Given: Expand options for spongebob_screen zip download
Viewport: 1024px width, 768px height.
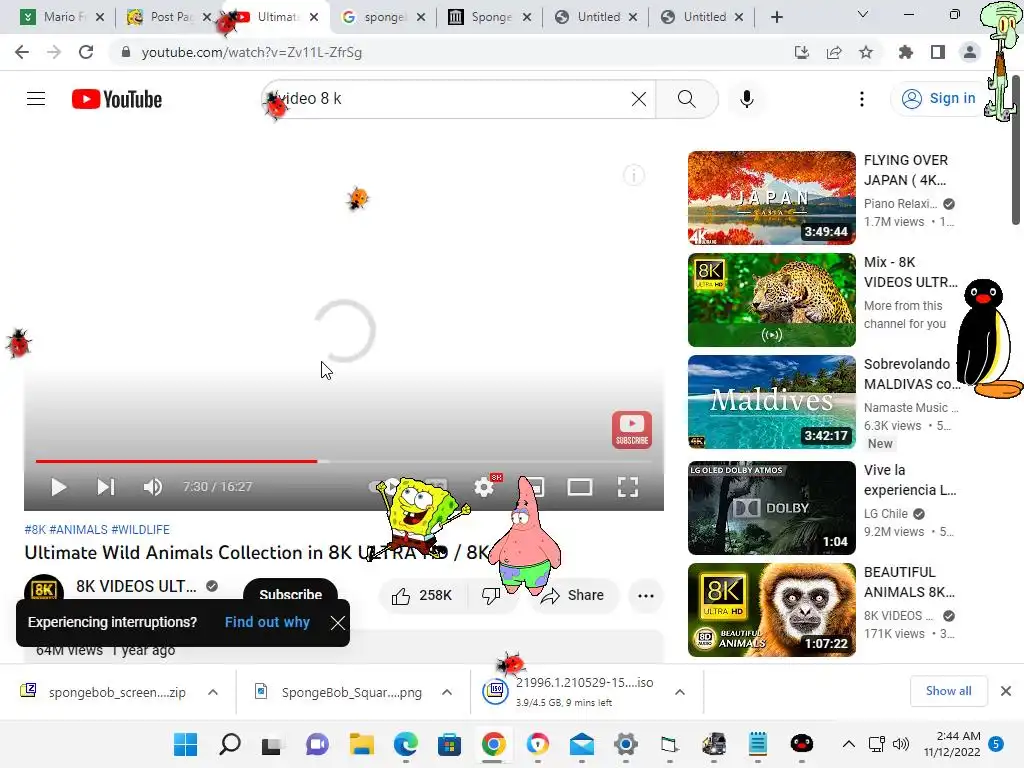Looking at the screenshot, I should pyautogui.click(x=213, y=692).
